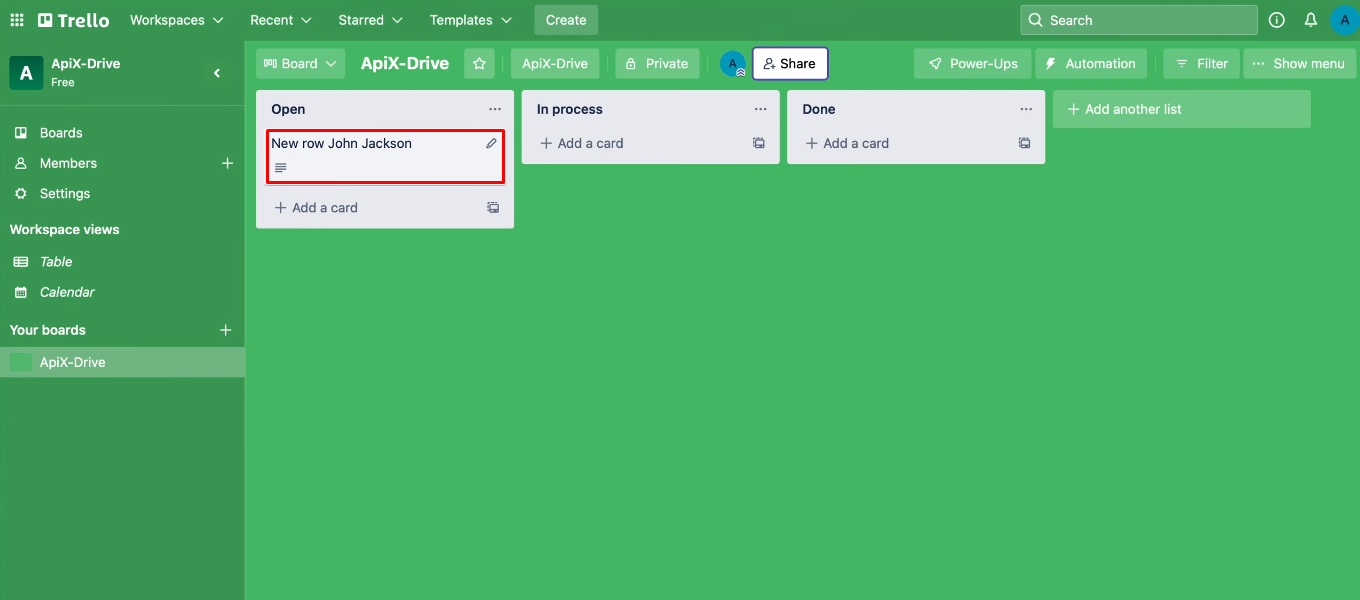This screenshot has height=600, width=1360.
Task: Open the Workspaces dropdown
Action: (x=176, y=19)
